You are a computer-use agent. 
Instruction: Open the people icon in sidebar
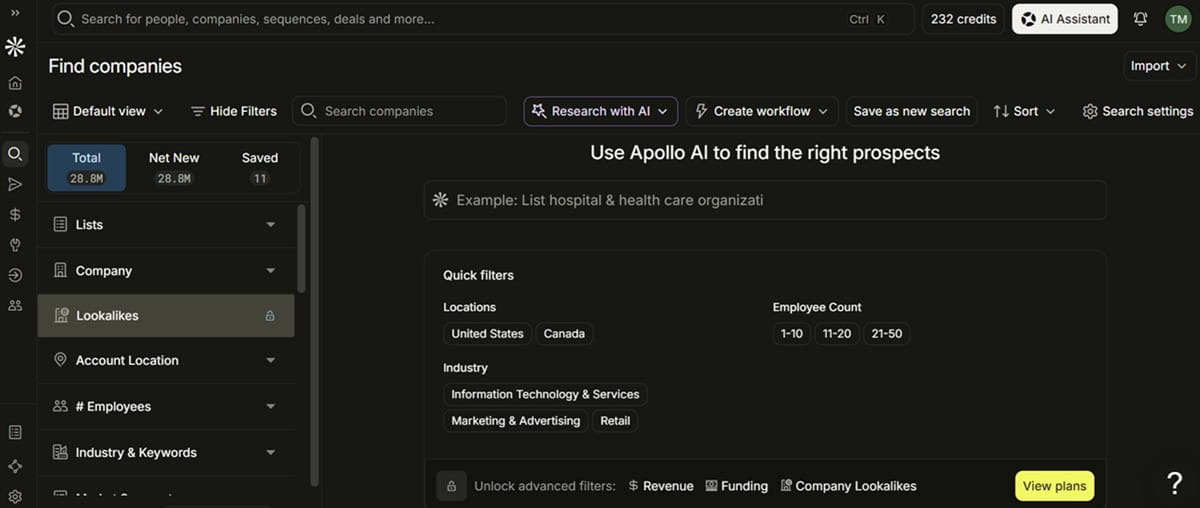[15, 305]
